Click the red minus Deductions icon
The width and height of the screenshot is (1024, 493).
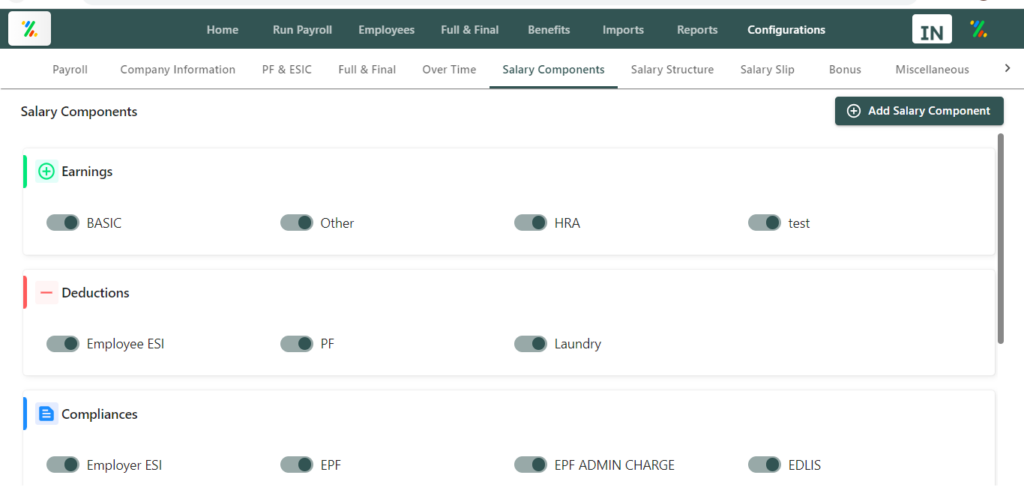click(x=46, y=293)
